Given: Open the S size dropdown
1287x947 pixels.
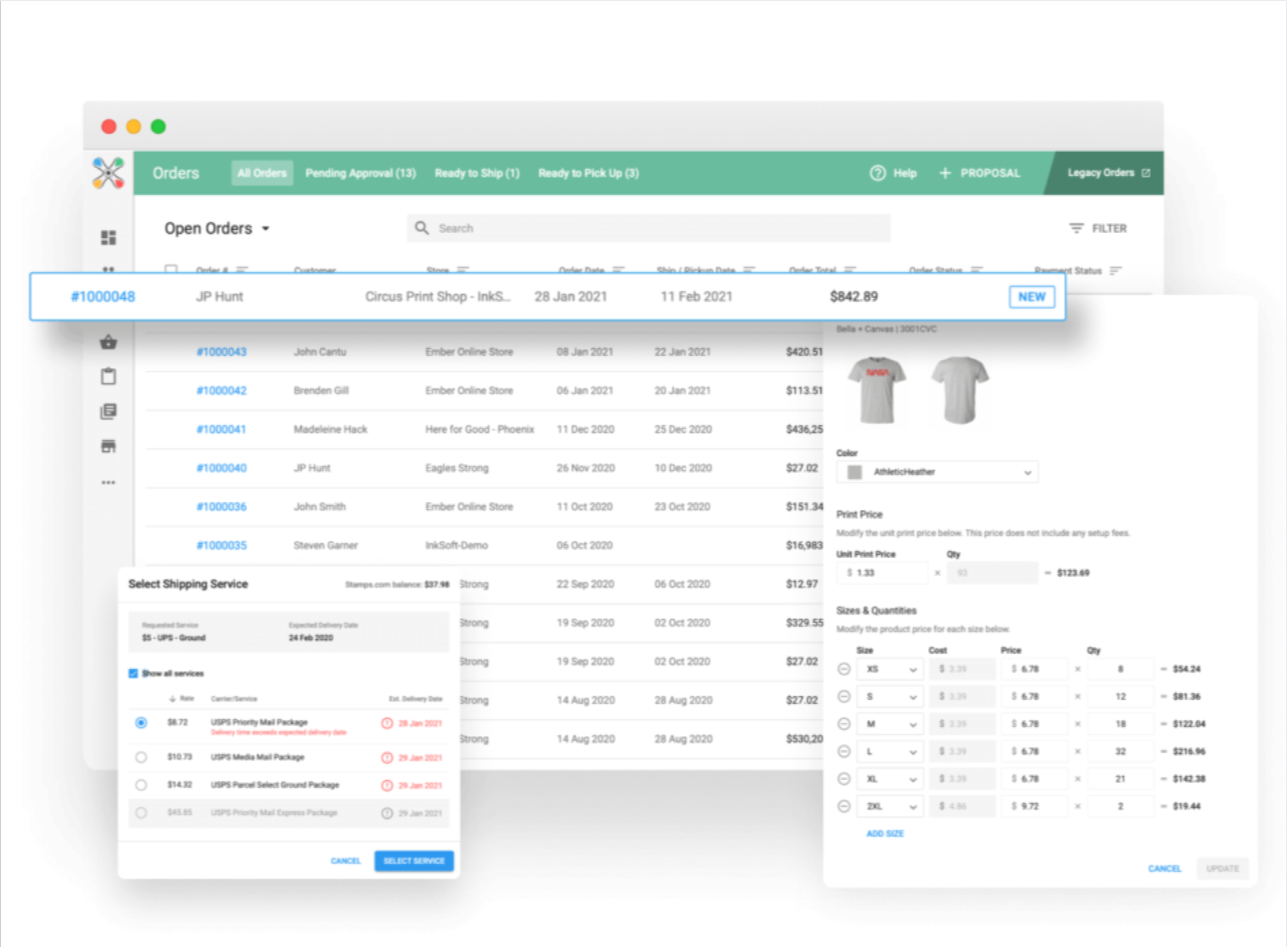Looking at the screenshot, I should pyautogui.click(x=889, y=697).
